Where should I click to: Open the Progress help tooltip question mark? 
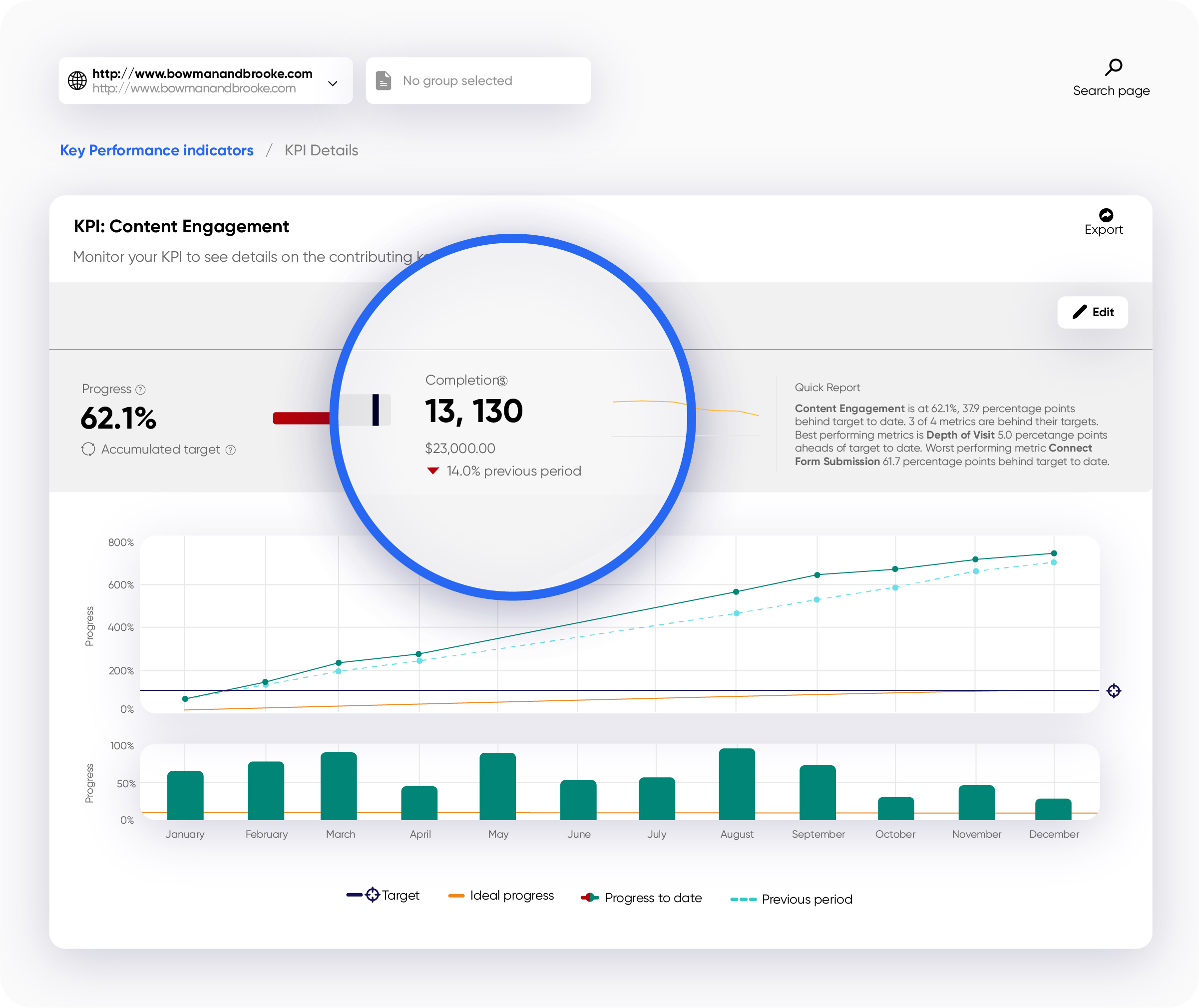tap(140, 389)
